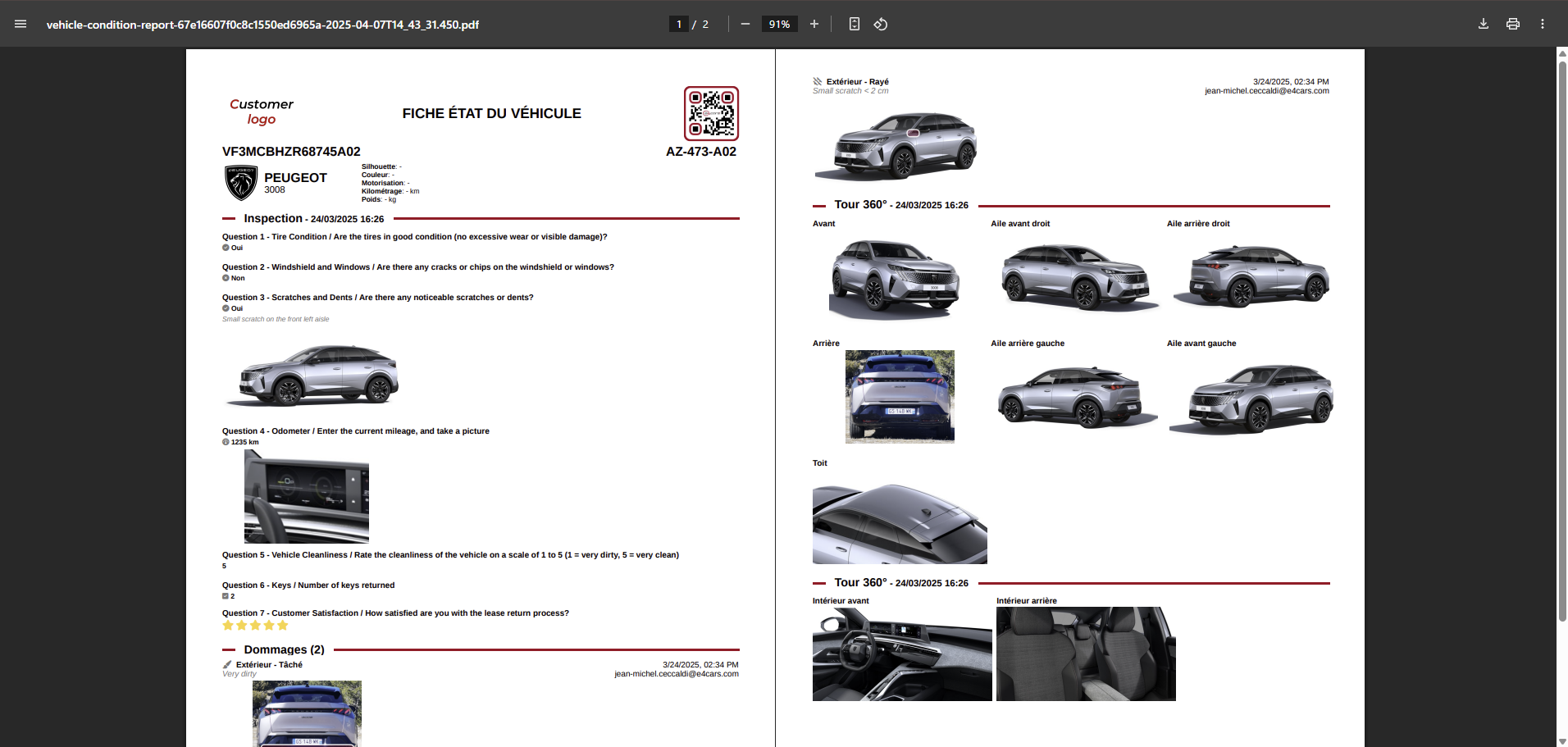
Task: Click the jean-michel.ceccaldi email under Extérieur - Rayé
Action: (1266, 91)
